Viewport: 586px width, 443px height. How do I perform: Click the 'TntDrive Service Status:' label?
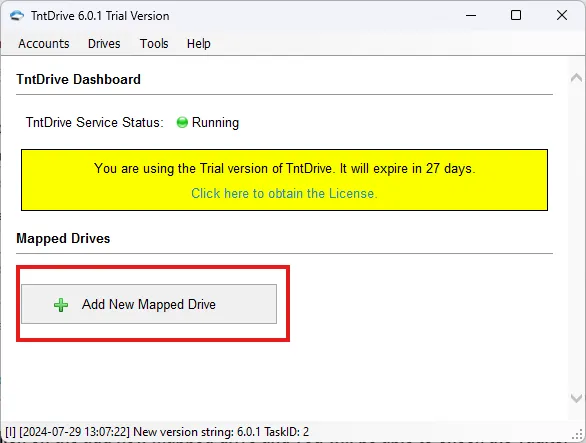(95, 122)
